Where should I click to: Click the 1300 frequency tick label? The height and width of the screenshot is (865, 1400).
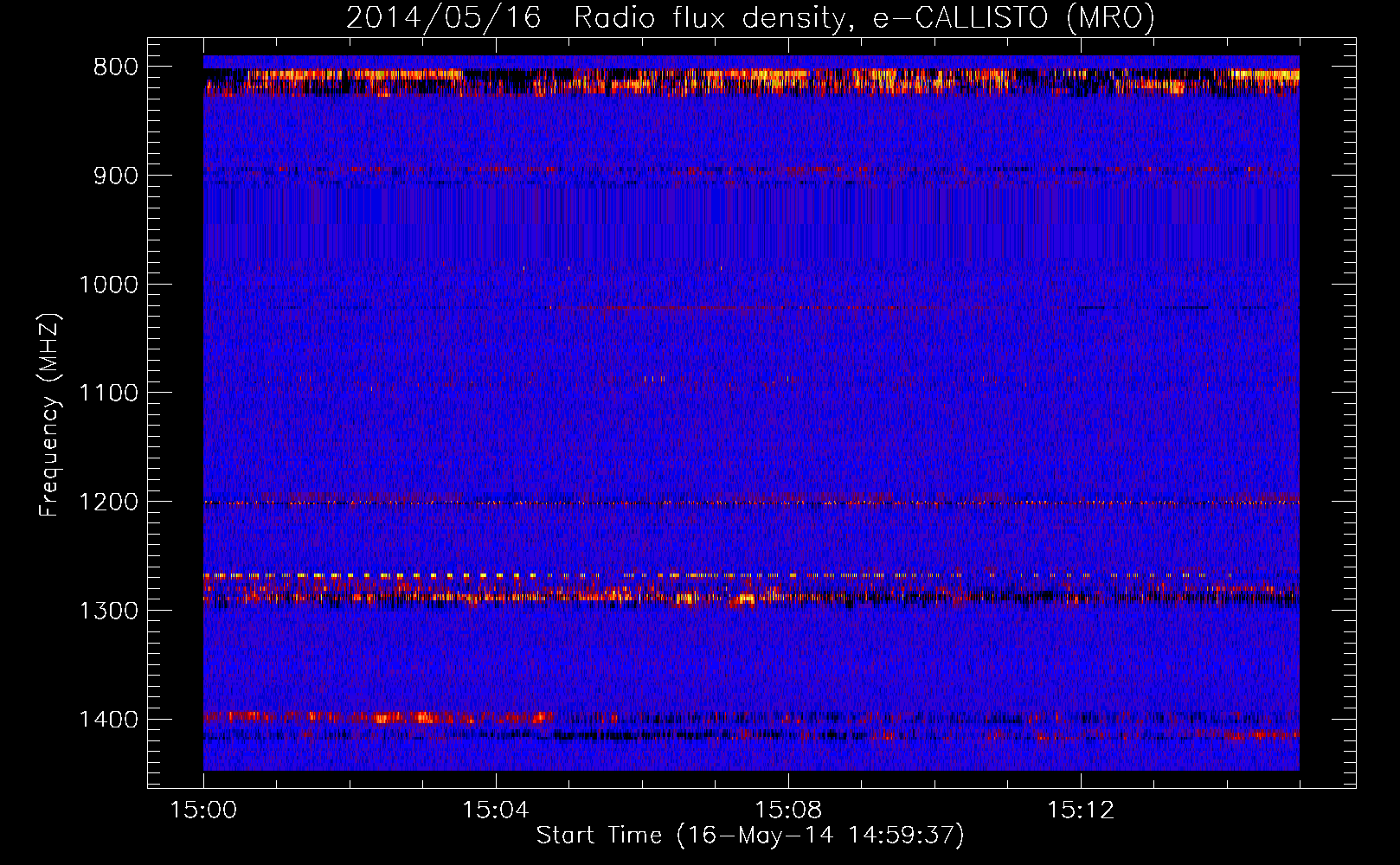coord(108,611)
